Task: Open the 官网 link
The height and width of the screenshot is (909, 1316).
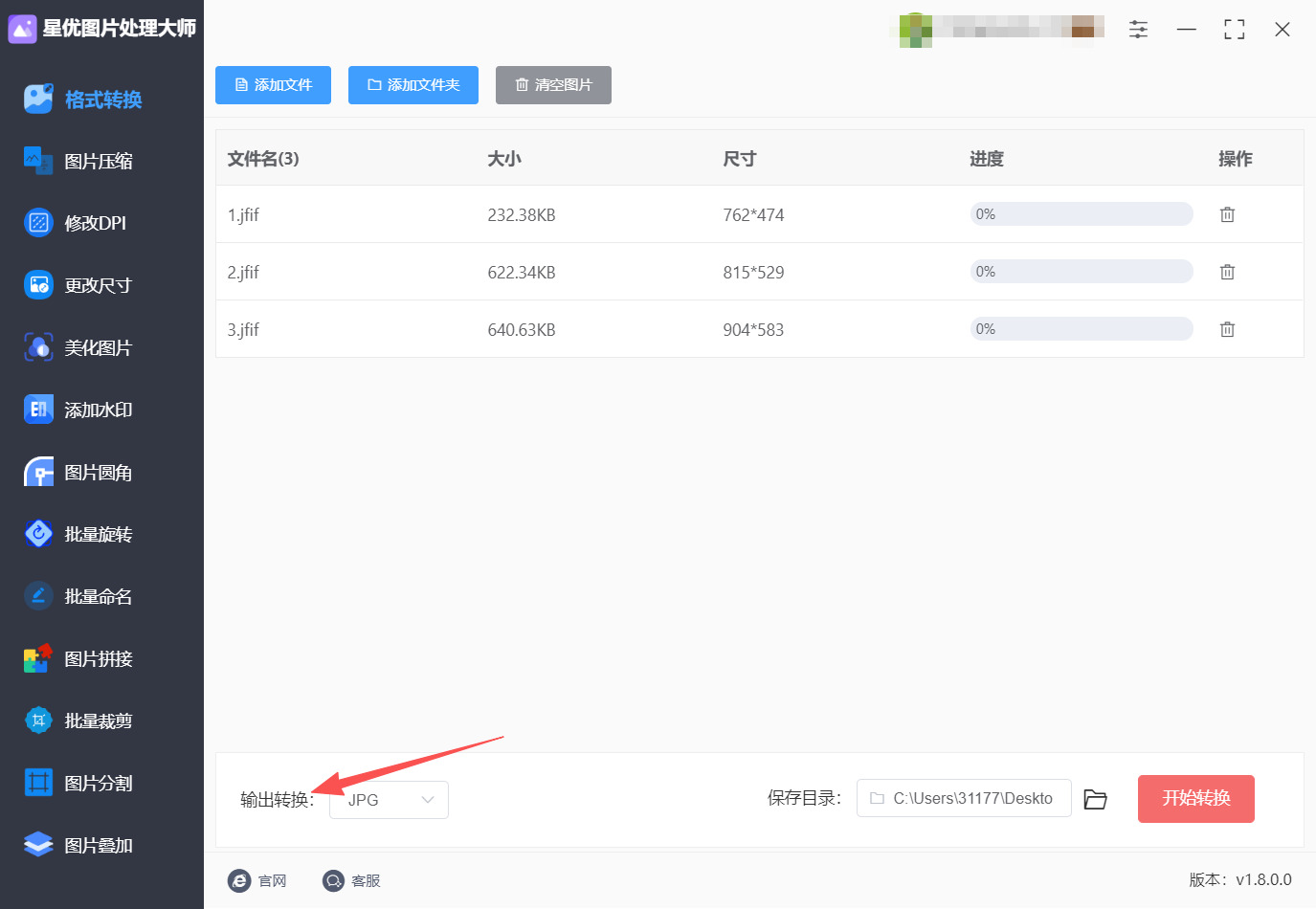Action: tap(273, 880)
